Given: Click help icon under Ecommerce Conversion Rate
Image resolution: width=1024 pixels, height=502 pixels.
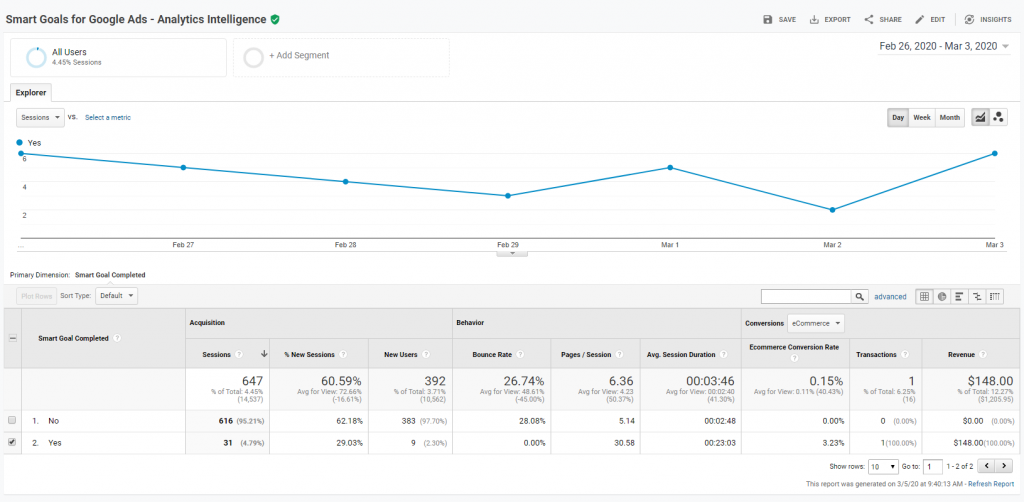Looking at the screenshot, I should coord(795,358).
